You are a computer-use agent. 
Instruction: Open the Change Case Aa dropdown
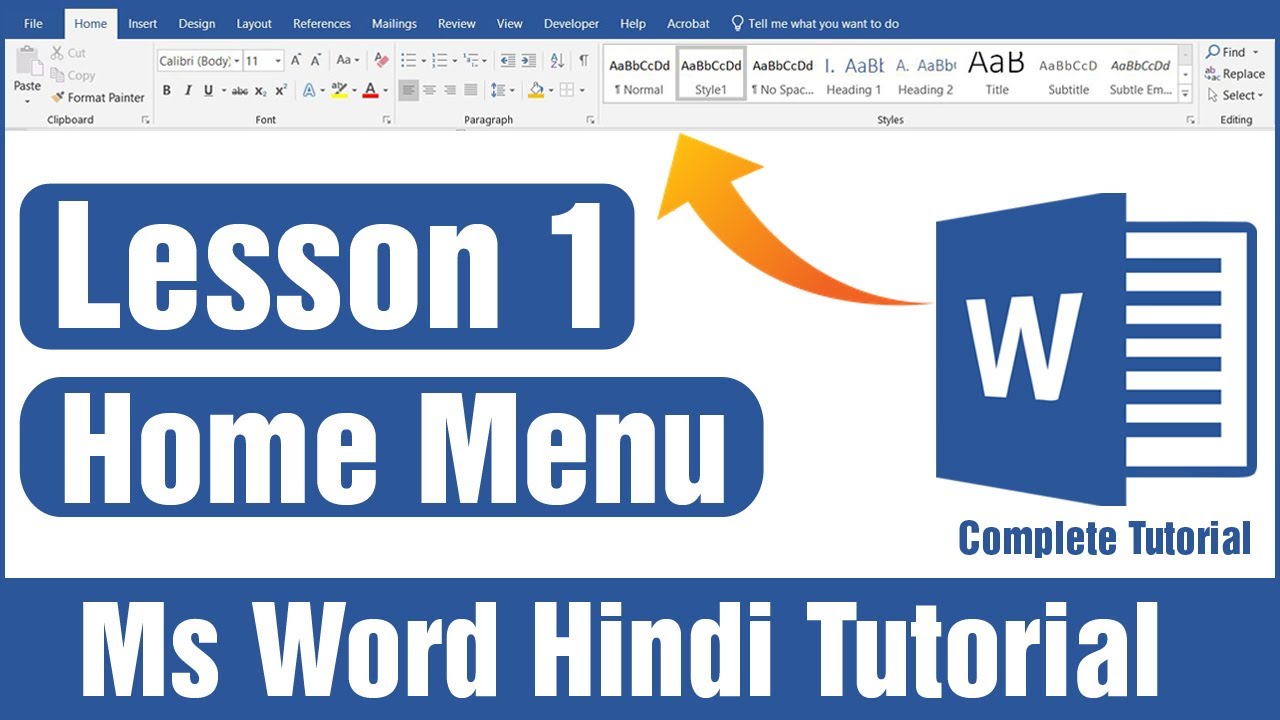click(348, 61)
